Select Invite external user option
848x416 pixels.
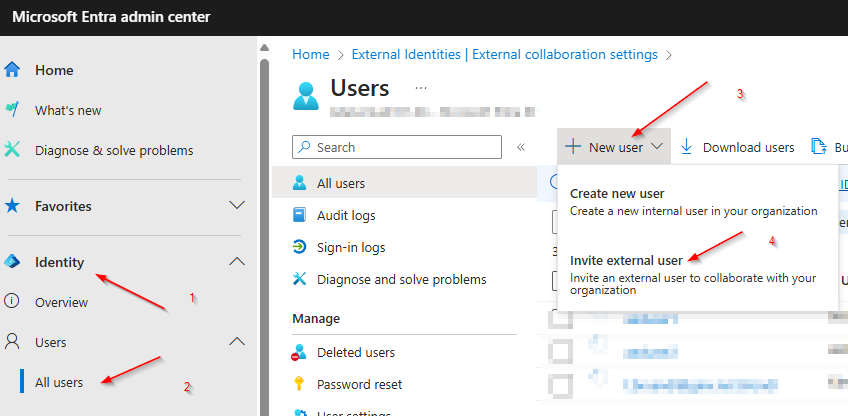693,274
